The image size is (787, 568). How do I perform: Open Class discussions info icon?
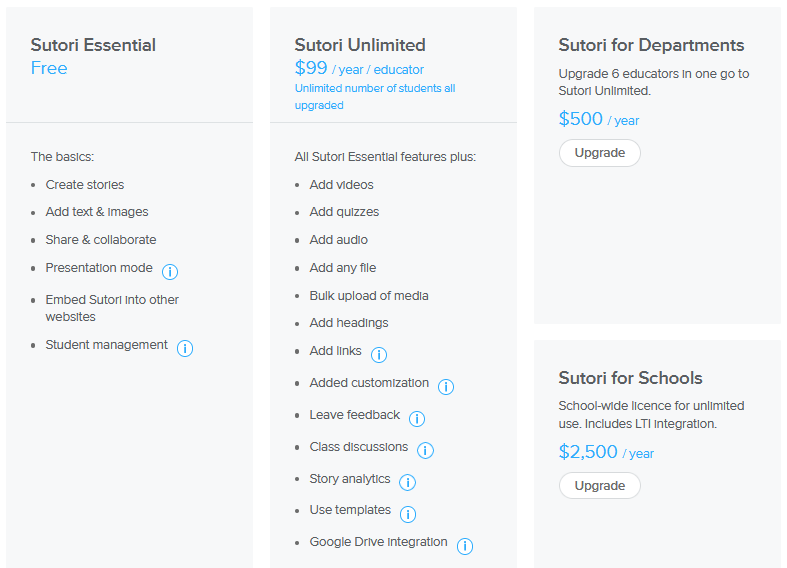(x=425, y=450)
